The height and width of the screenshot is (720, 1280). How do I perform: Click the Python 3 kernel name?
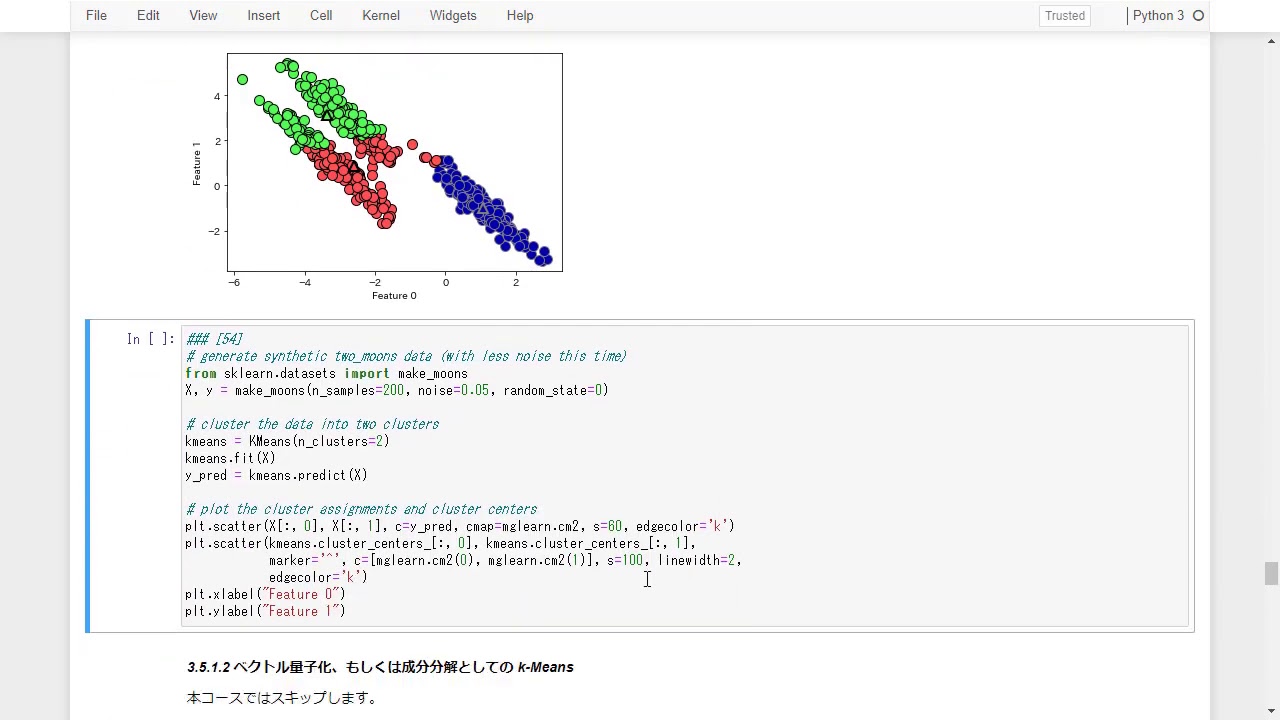[x=1158, y=15]
